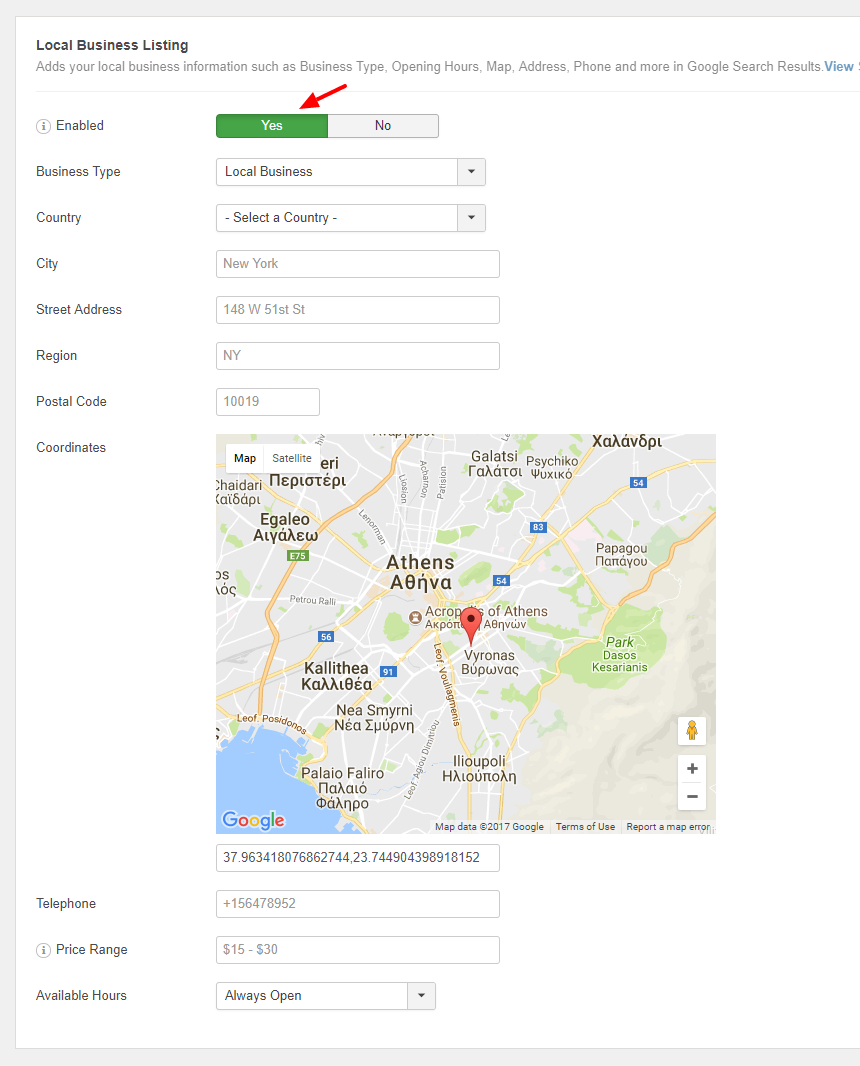
Task: Click the Egaleo label on map
Action: pos(286,528)
